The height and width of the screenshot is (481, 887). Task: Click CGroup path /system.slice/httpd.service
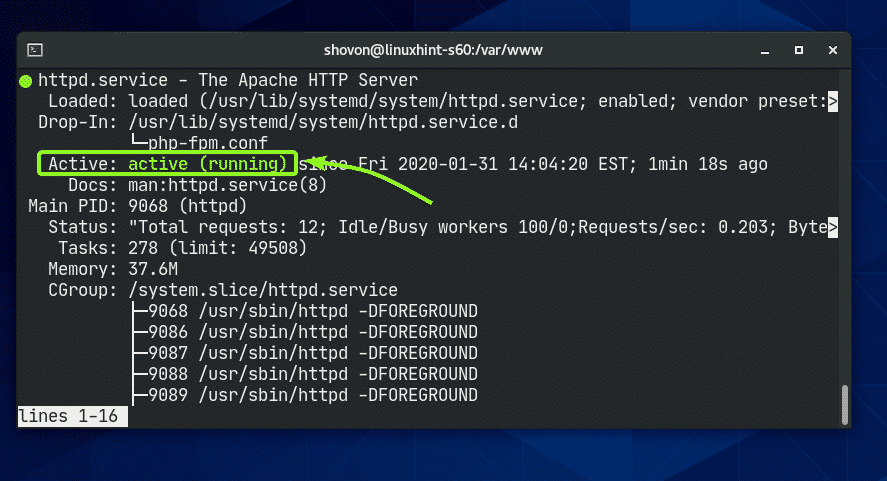(263, 290)
